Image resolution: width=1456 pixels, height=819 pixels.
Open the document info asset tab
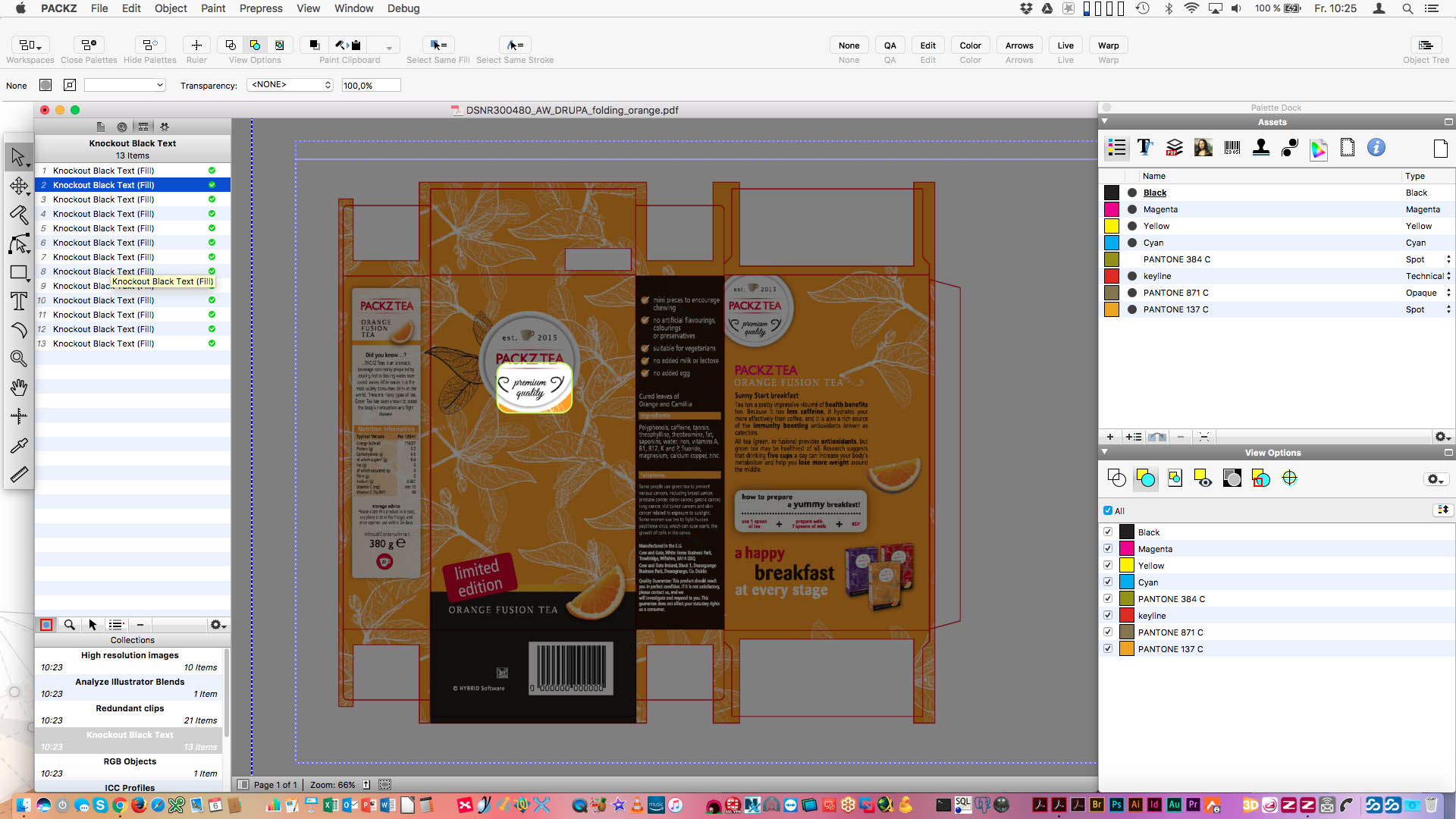point(1376,148)
